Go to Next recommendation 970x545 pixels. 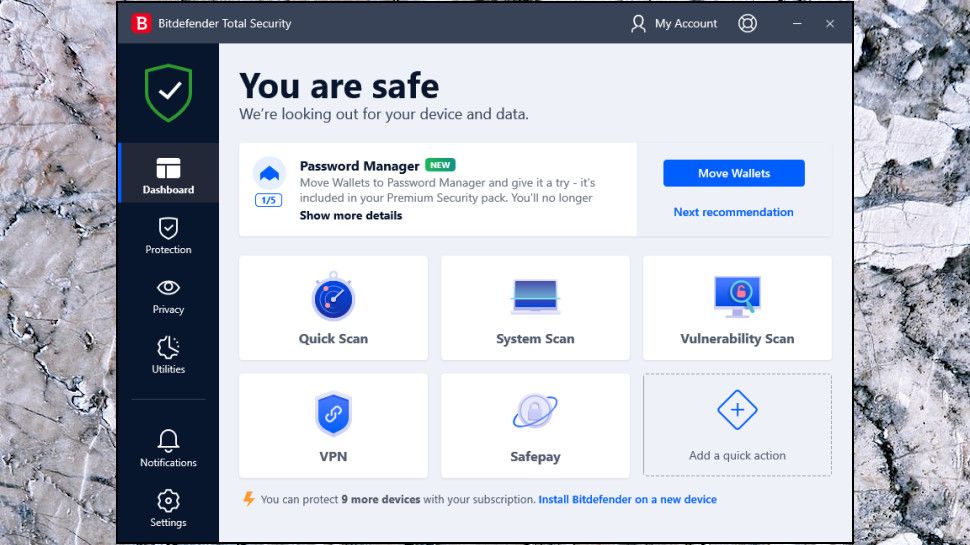[x=733, y=212]
